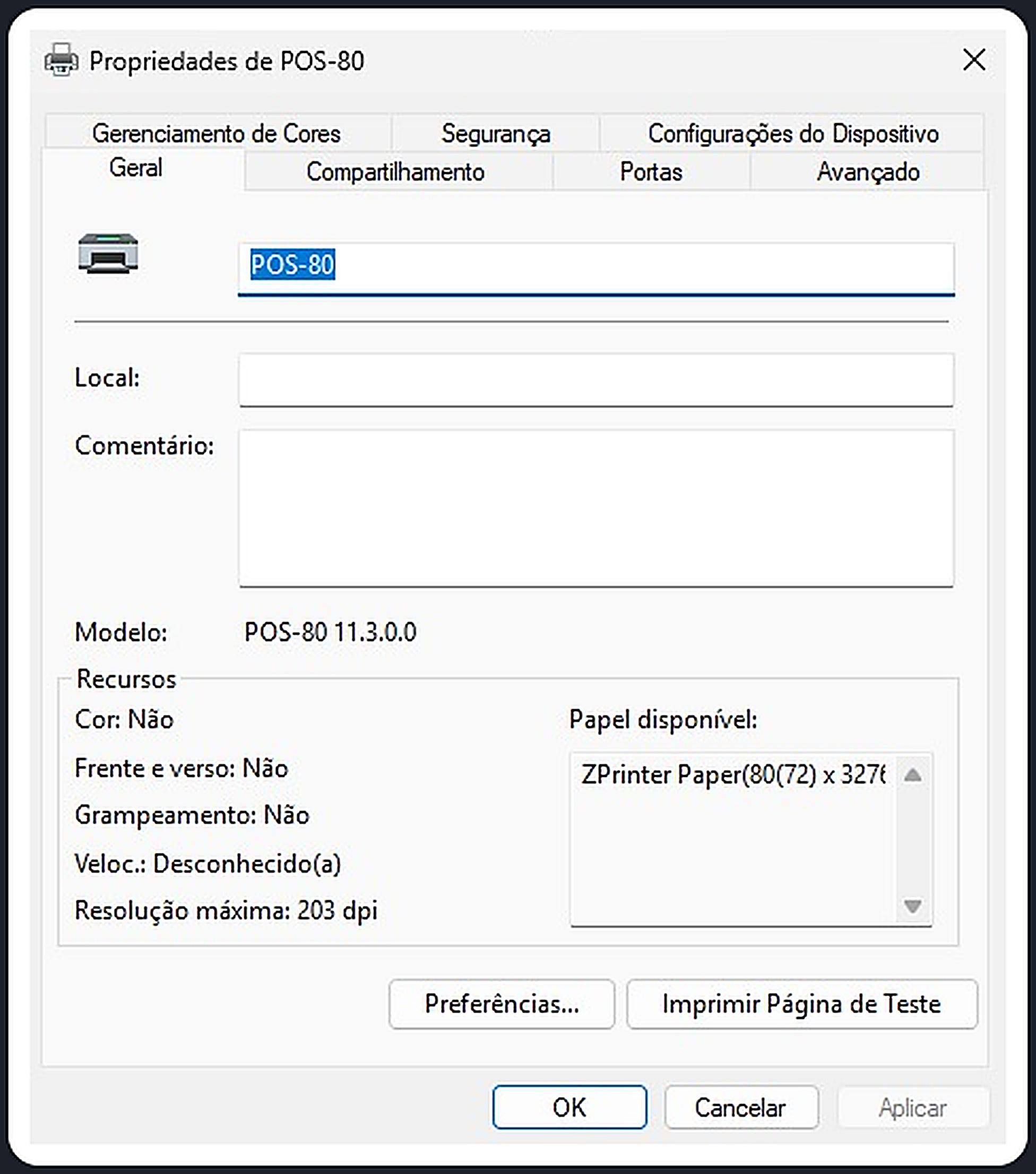Screen dimensions: 1036x1174
Task: Switch to Gerenciamento de Cores tab
Action: click(x=217, y=133)
